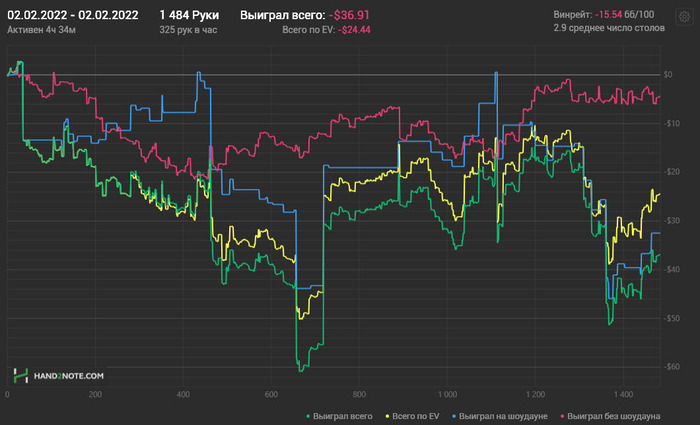The height and width of the screenshot is (425, 700).
Task: Click the blue showdown legend dot
Action: [454, 417]
